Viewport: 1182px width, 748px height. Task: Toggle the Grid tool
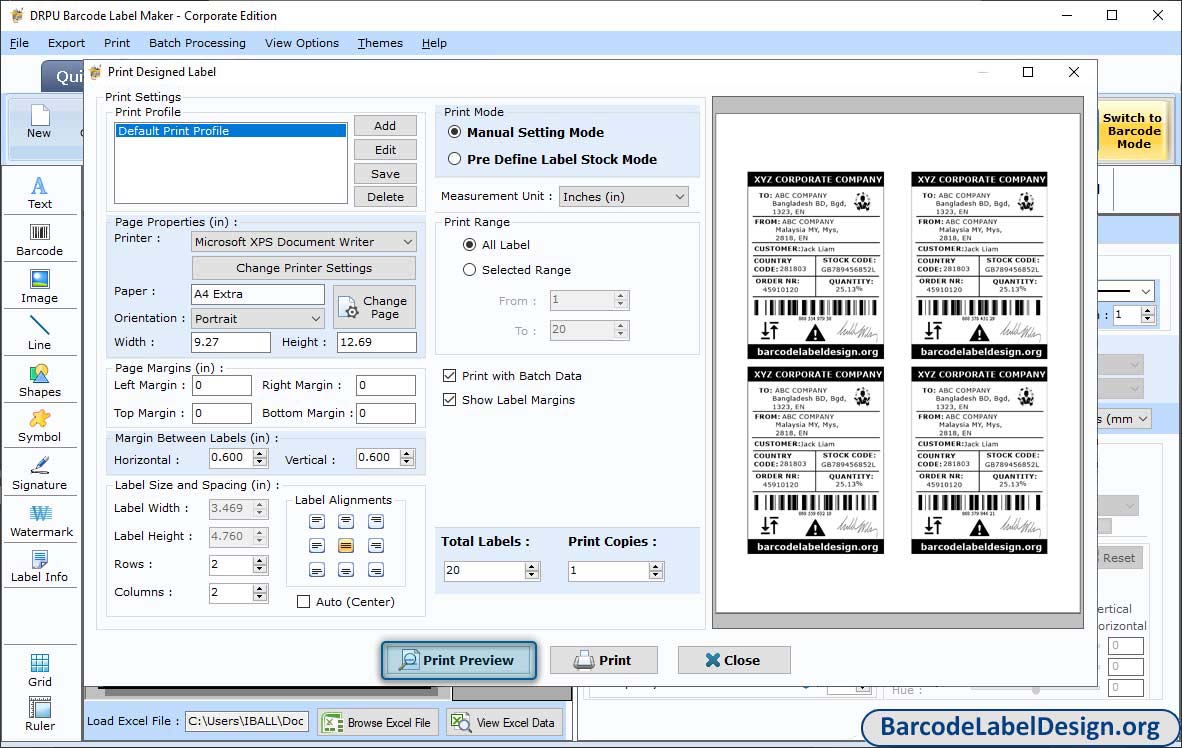pyautogui.click(x=39, y=670)
